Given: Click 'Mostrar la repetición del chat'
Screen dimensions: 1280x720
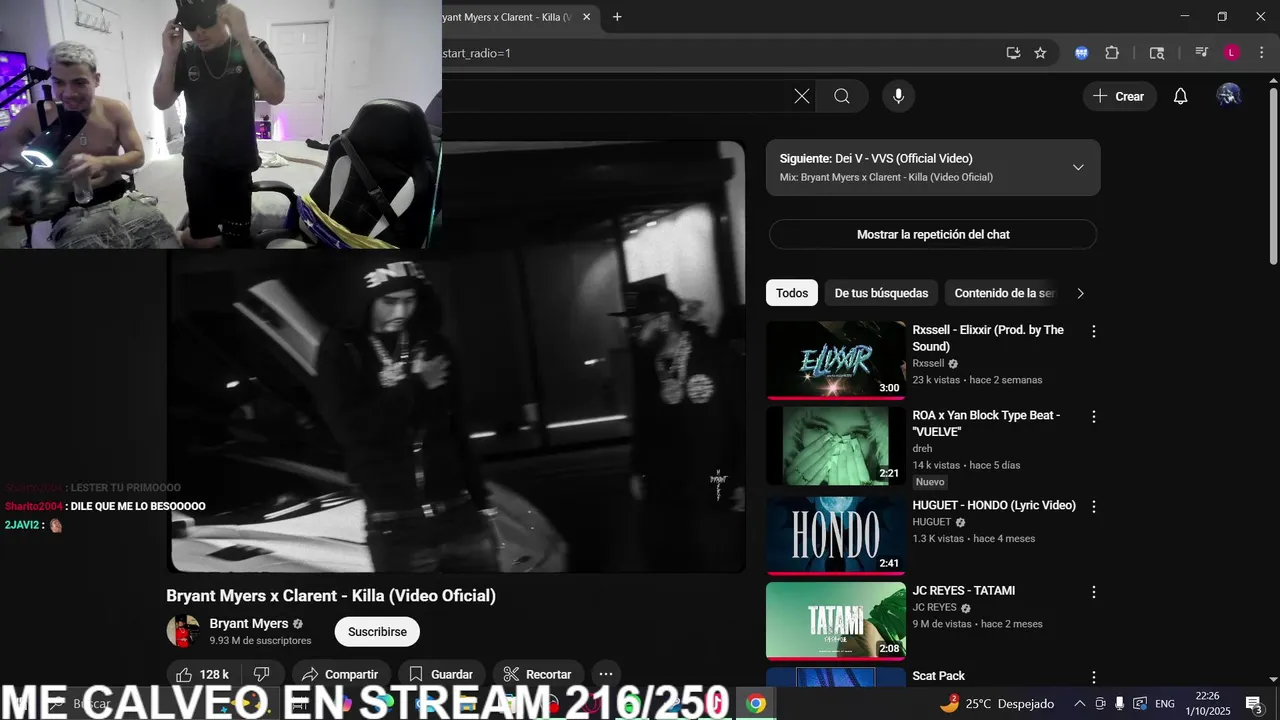Looking at the screenshot, I should (x=933, y=234).
